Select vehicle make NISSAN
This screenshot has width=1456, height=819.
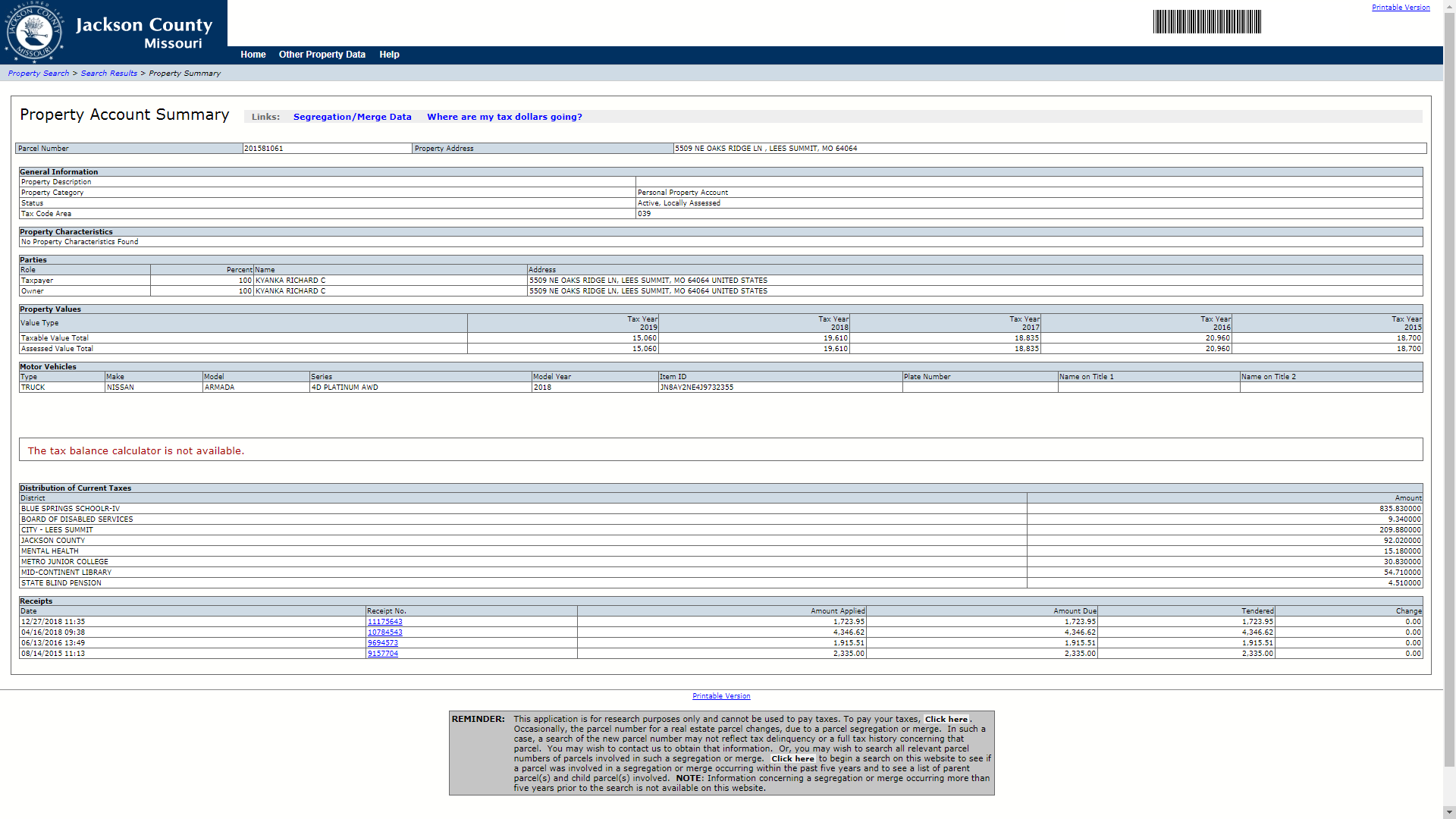click(x=121, y=388)
